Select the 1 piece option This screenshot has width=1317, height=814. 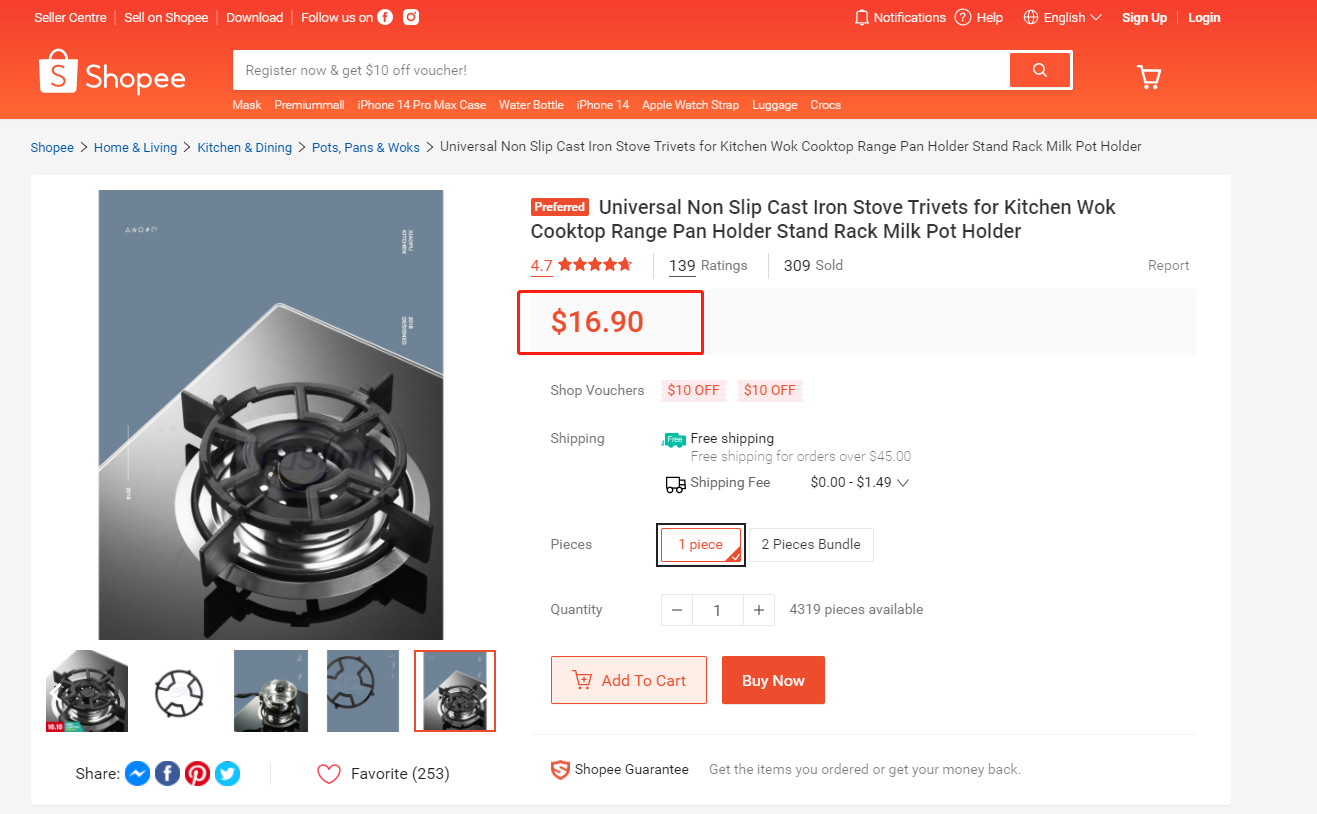tap(700, 544)
